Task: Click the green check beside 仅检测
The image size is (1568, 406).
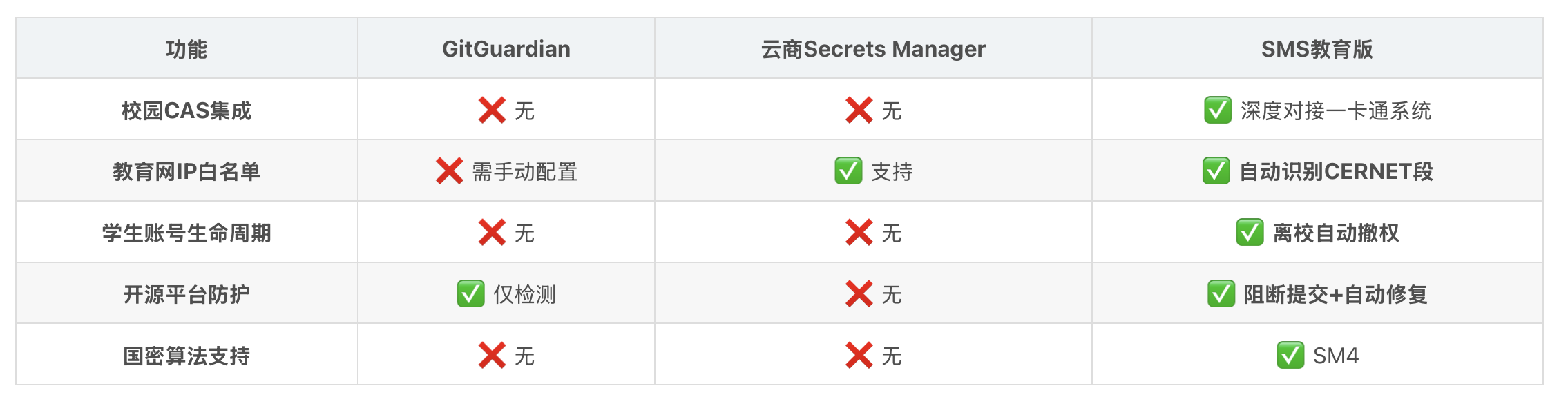Action: 471,294
